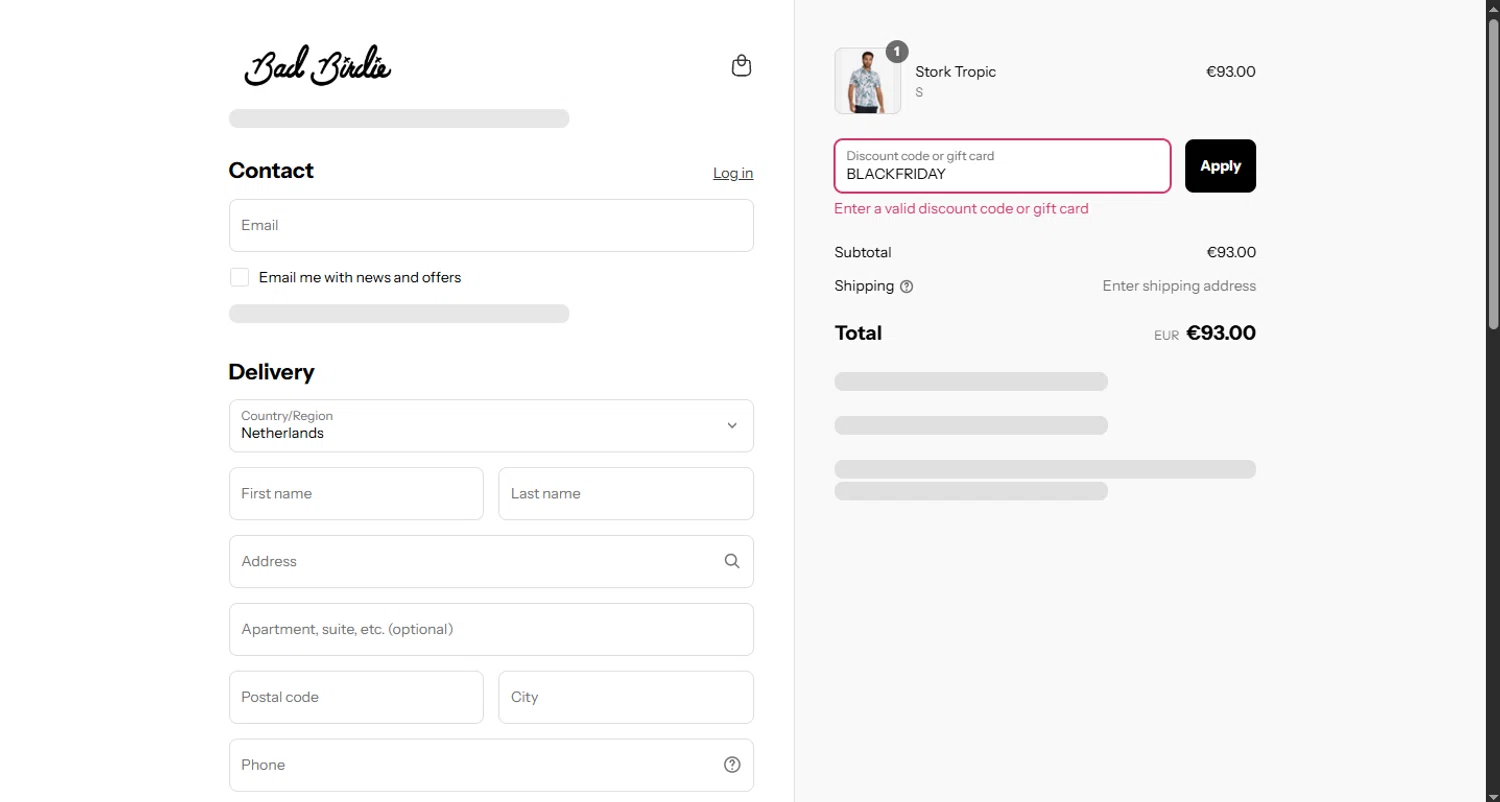This screenshot has width=1500, height=802.
Task: Open the shopping bag cart icon
Action: coord(741,66)
